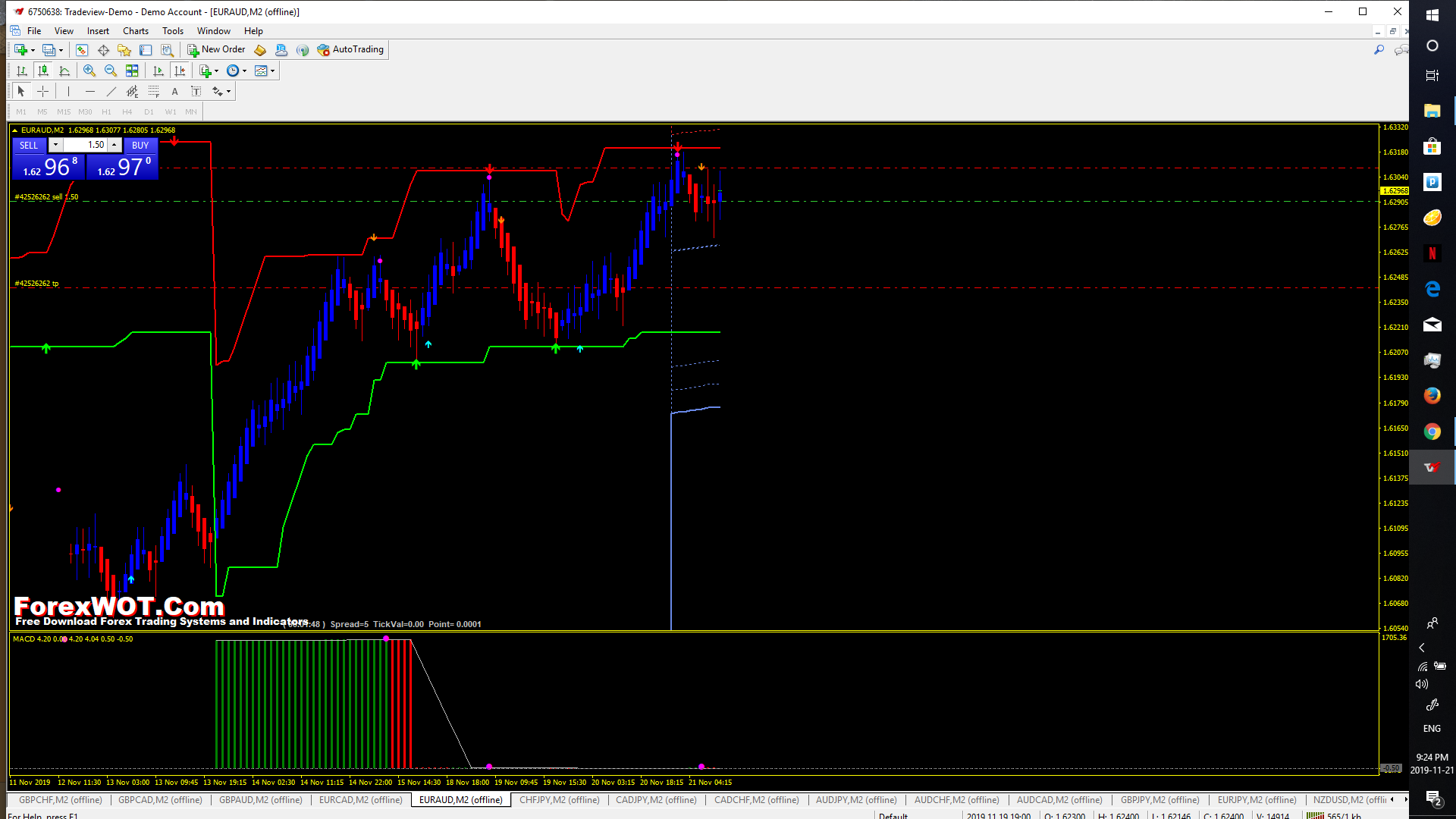
Task: Click the New Order button
Action: tap(216, 49)
